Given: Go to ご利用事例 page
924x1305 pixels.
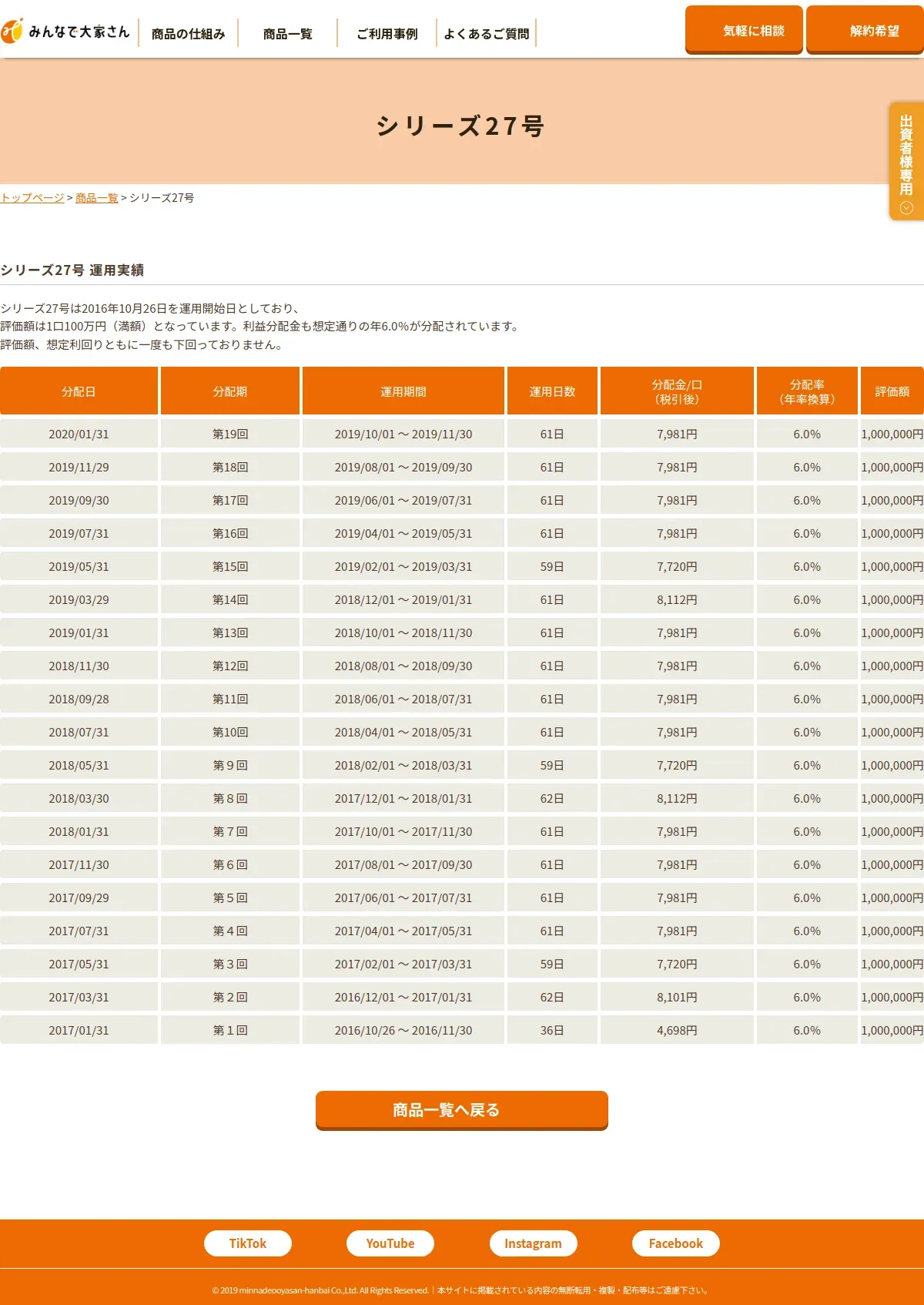Looking at the screenshot, I should click(387, 34).
